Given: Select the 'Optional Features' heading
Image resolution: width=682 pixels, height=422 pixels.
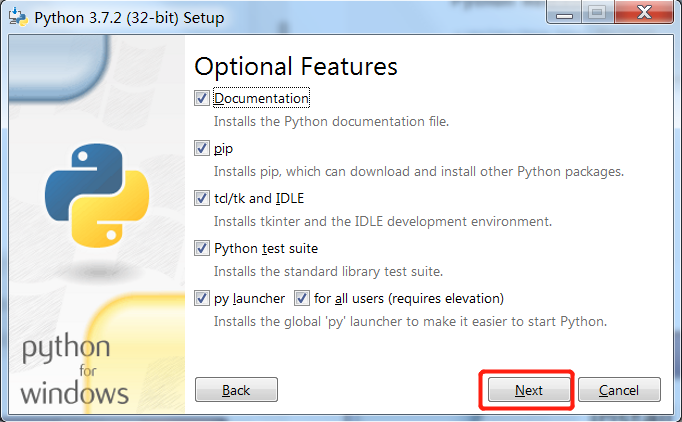Looking at the screenshot, I should [296, 67].
